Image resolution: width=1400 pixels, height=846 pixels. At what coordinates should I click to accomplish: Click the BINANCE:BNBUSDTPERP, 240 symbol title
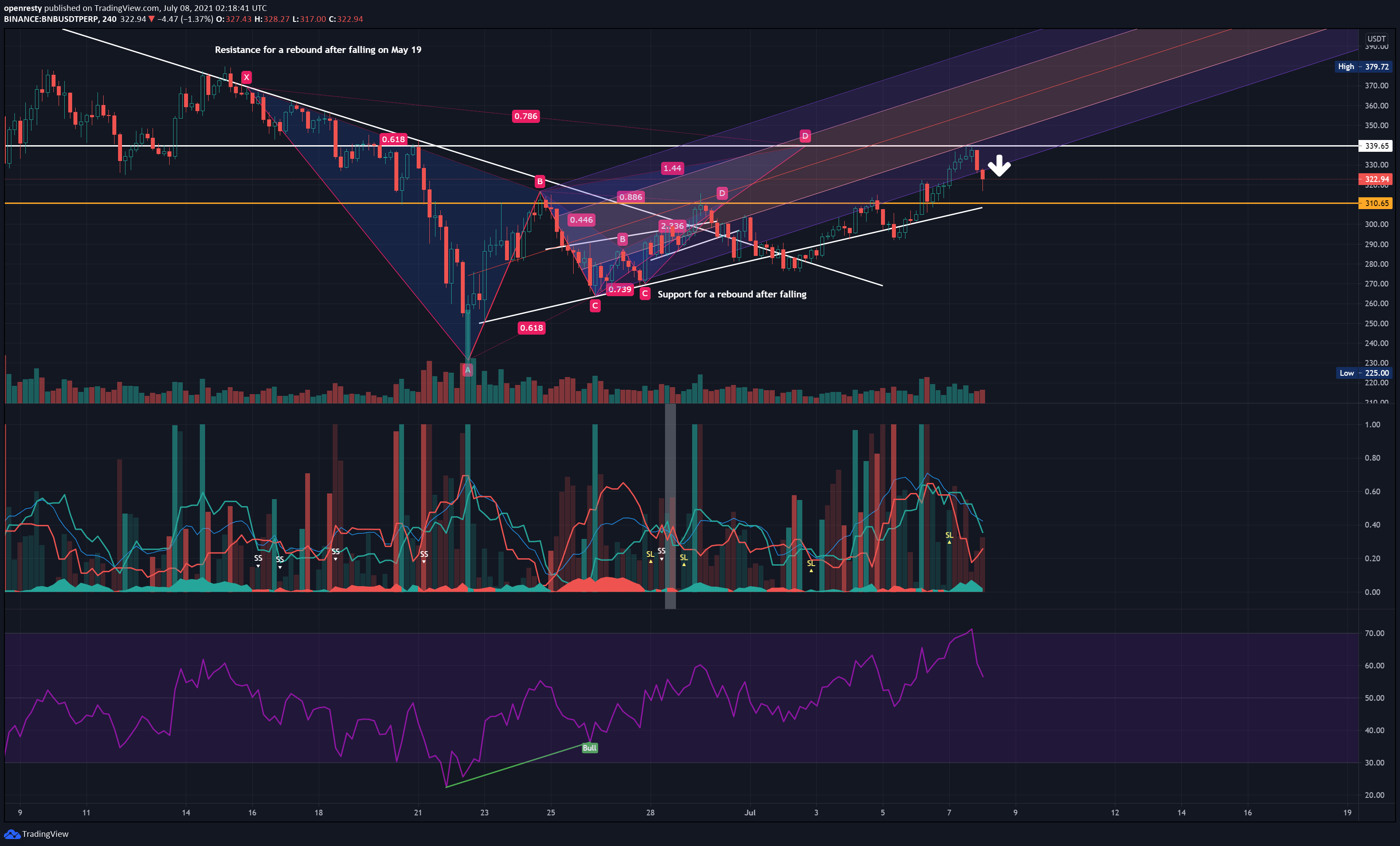pos(60,19)
